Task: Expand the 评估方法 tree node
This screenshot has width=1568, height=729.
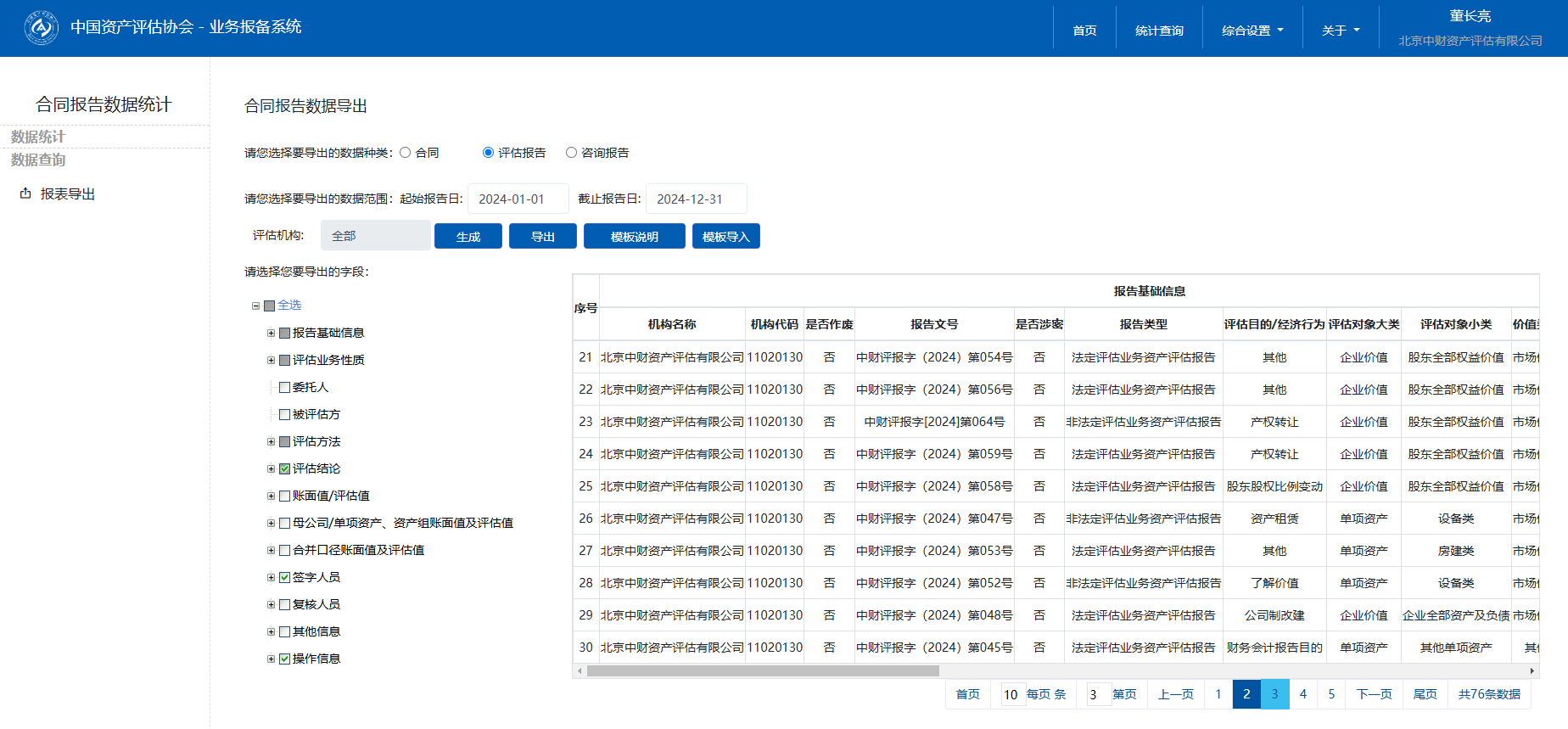Action: [x=271, y=441]
